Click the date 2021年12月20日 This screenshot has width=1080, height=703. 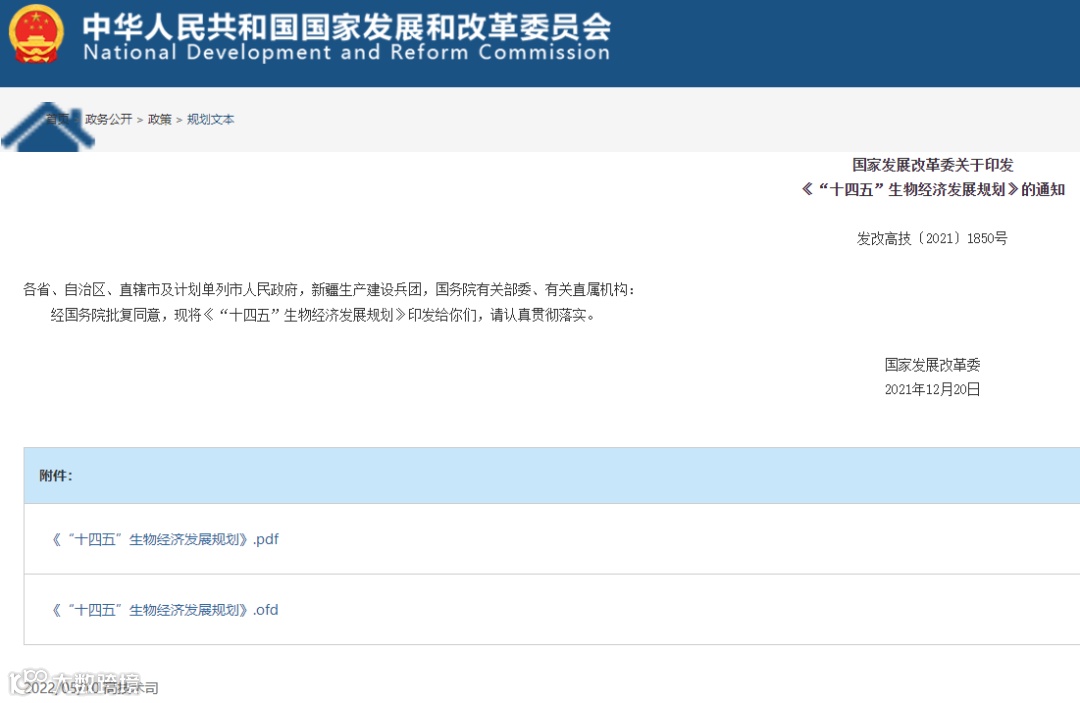point(933,389)
